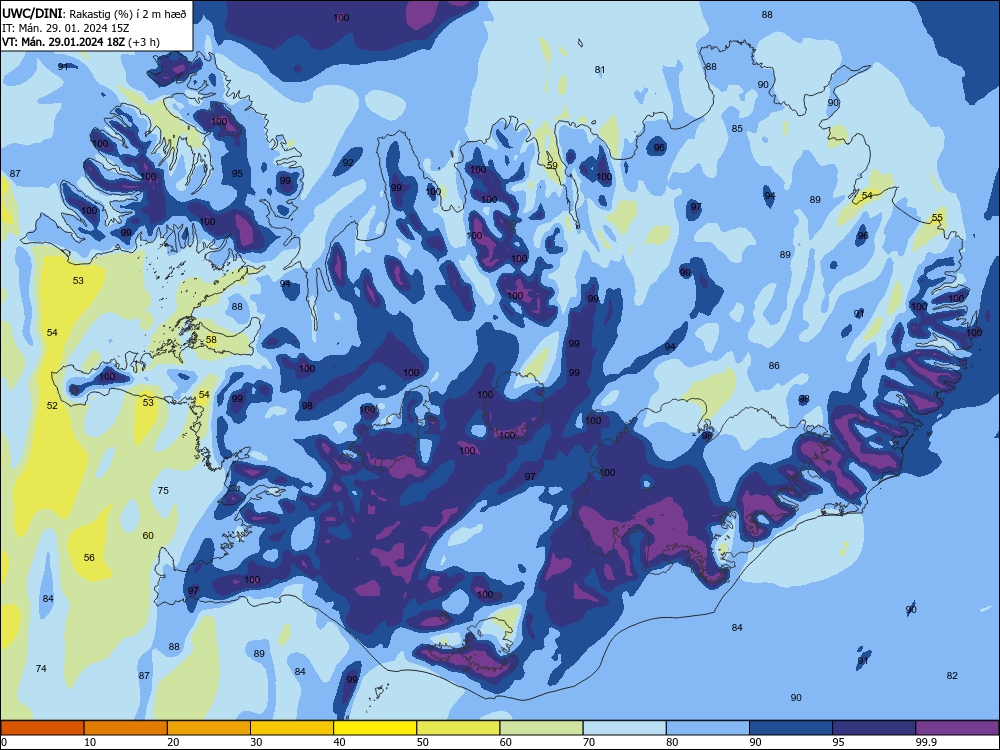This screenshot has width=1000, height=750.
Task: Click the legend tick label '40'
Action: pos(340,742)
